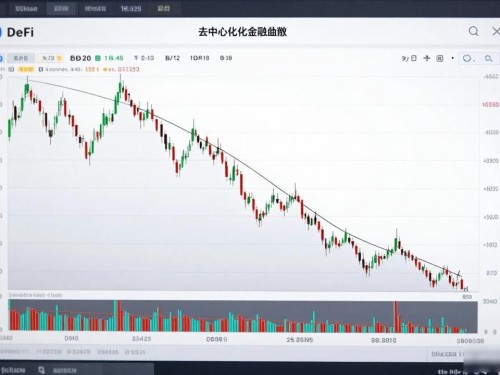Click the taskbar search icon at bottom left
This screenshot has width=500, height=375.
41,370
